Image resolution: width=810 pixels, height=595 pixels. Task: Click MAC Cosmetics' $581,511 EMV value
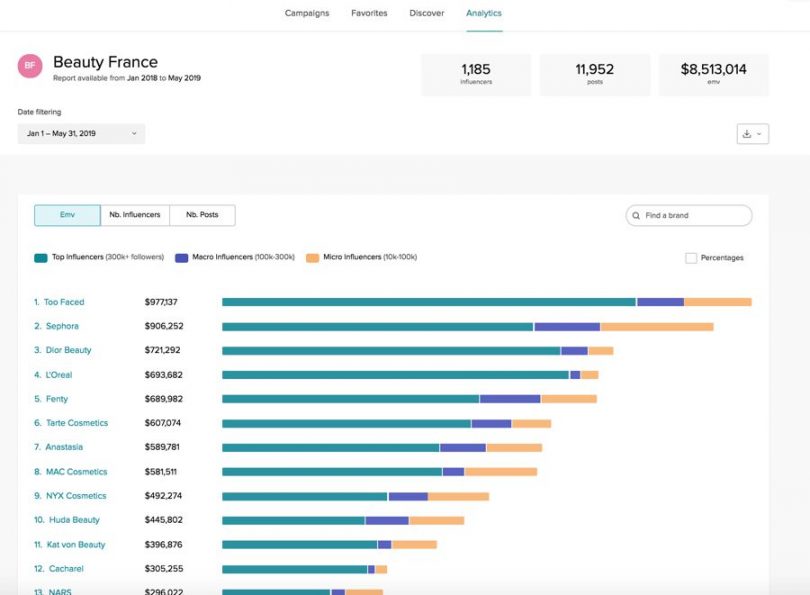pos(160,472)
